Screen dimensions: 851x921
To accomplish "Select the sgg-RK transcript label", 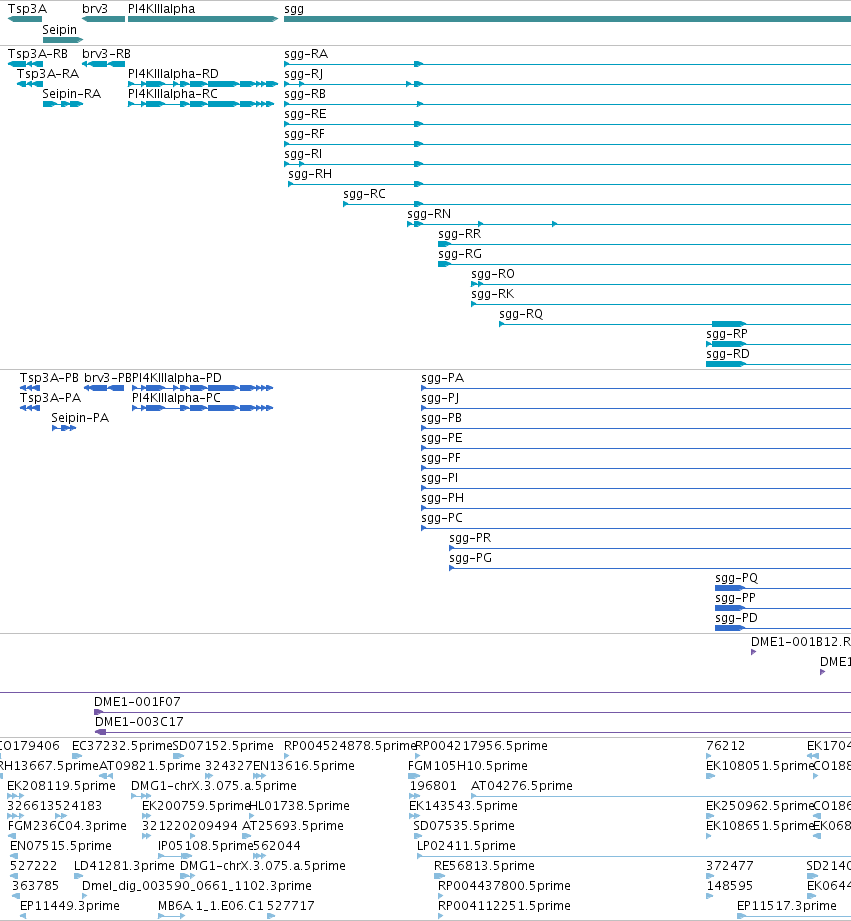I will click(x=493, y=293).
